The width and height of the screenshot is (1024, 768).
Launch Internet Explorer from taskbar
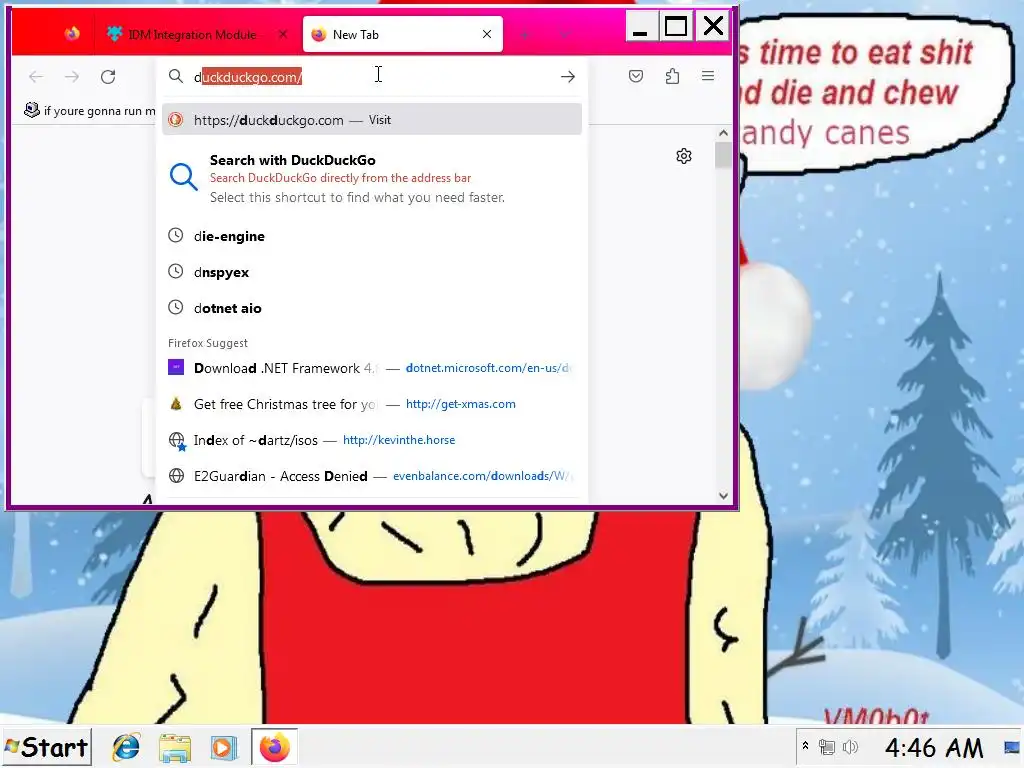coord(126,746)
